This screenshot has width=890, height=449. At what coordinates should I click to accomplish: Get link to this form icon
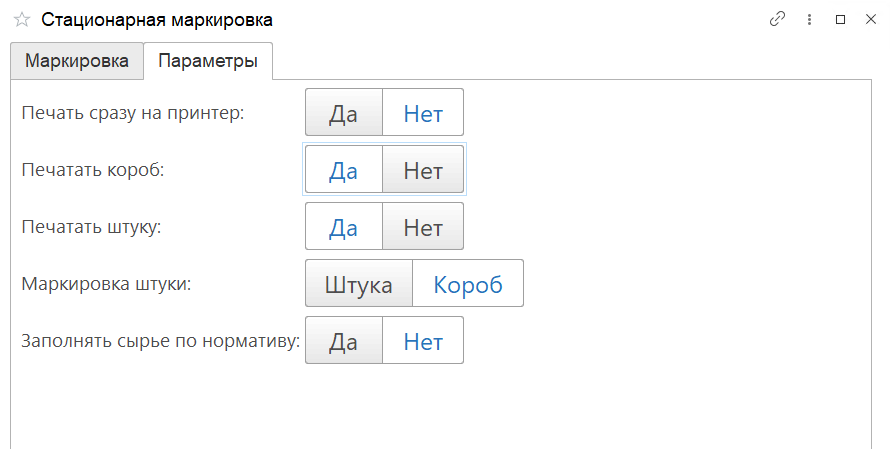[777, 19]
